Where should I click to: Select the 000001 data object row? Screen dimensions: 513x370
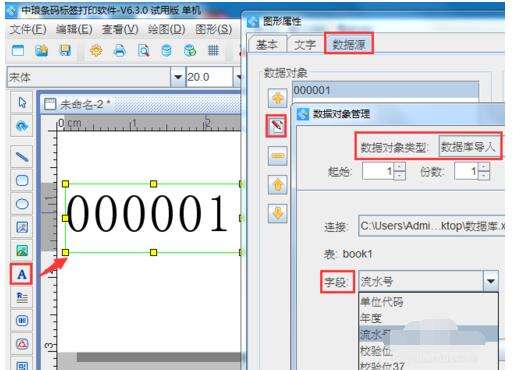(x=386, y=90)
